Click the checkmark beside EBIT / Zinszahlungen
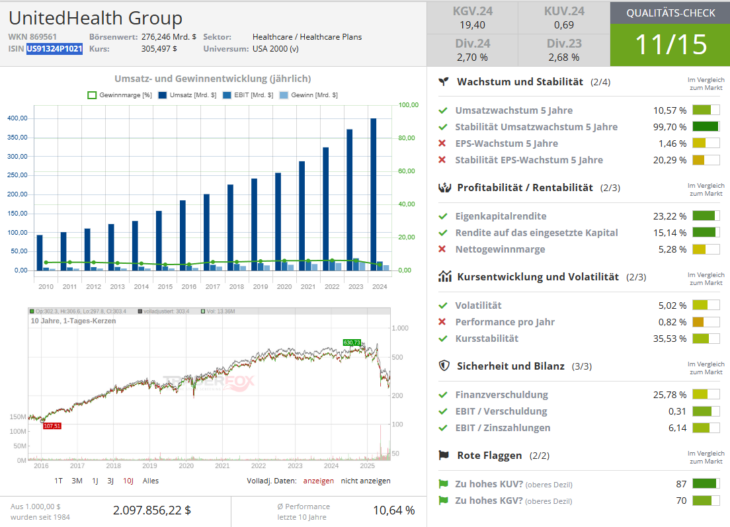This screenshot has width=730, height=527. [443, 428]
